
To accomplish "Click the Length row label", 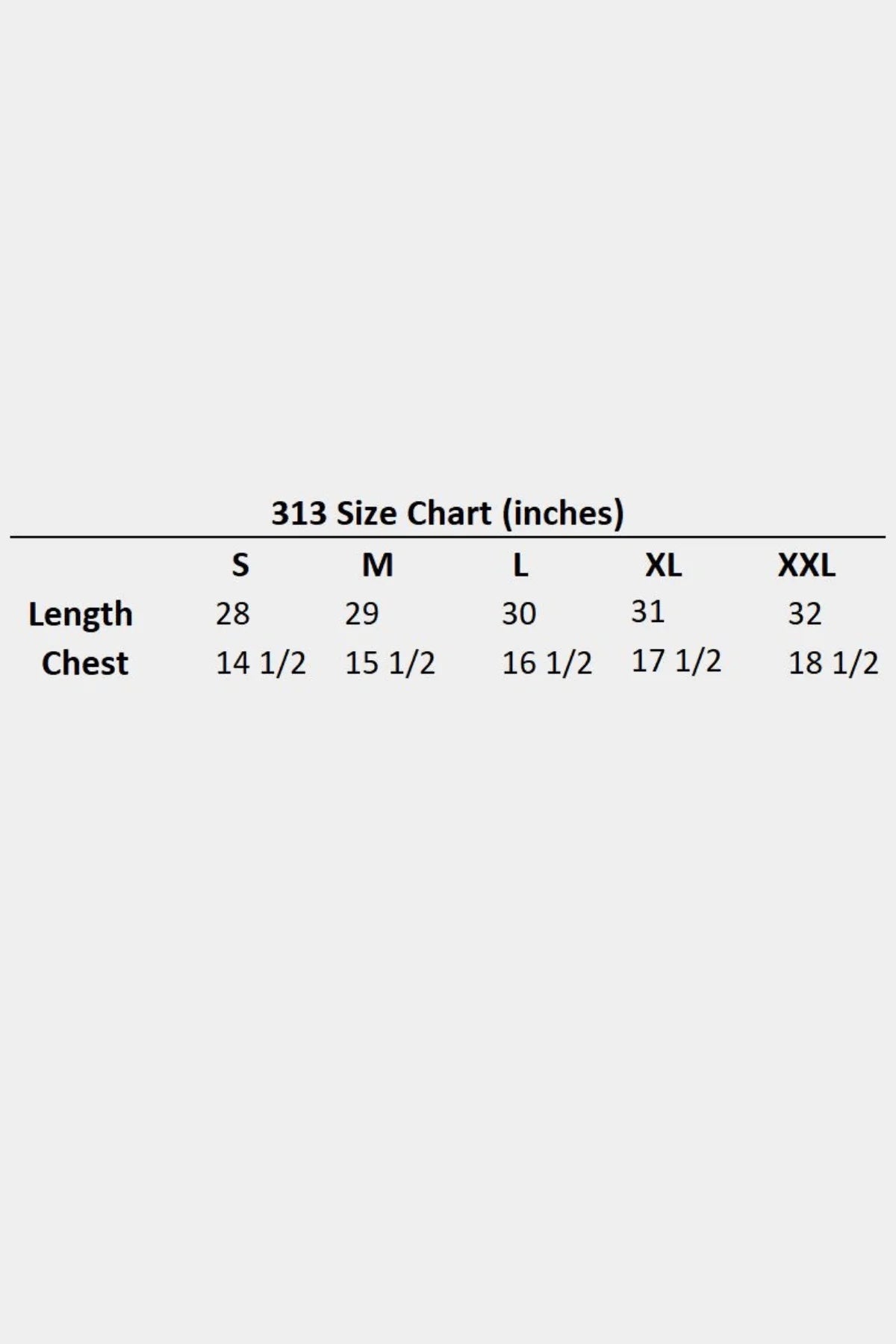I will [81, 614].
